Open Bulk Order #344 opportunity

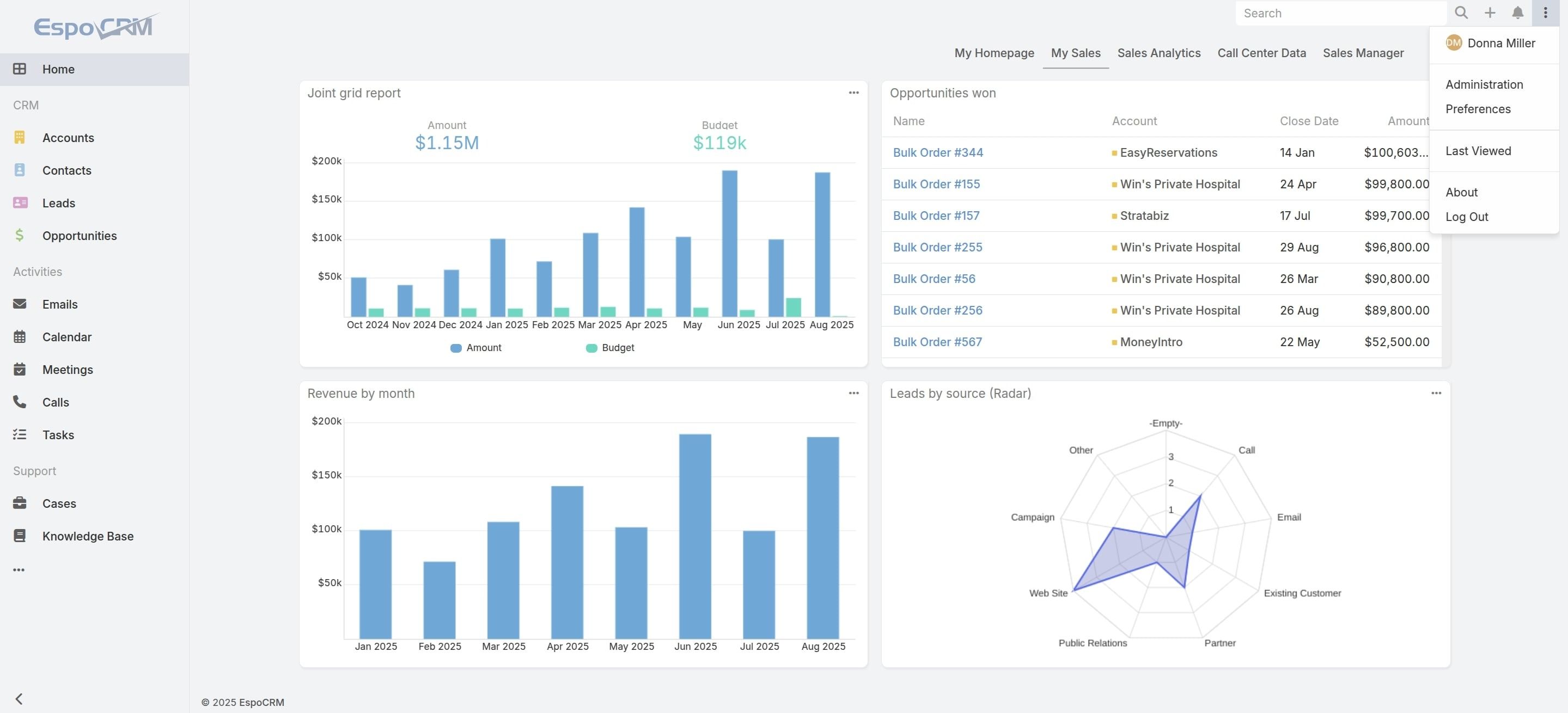pos(937,152)
